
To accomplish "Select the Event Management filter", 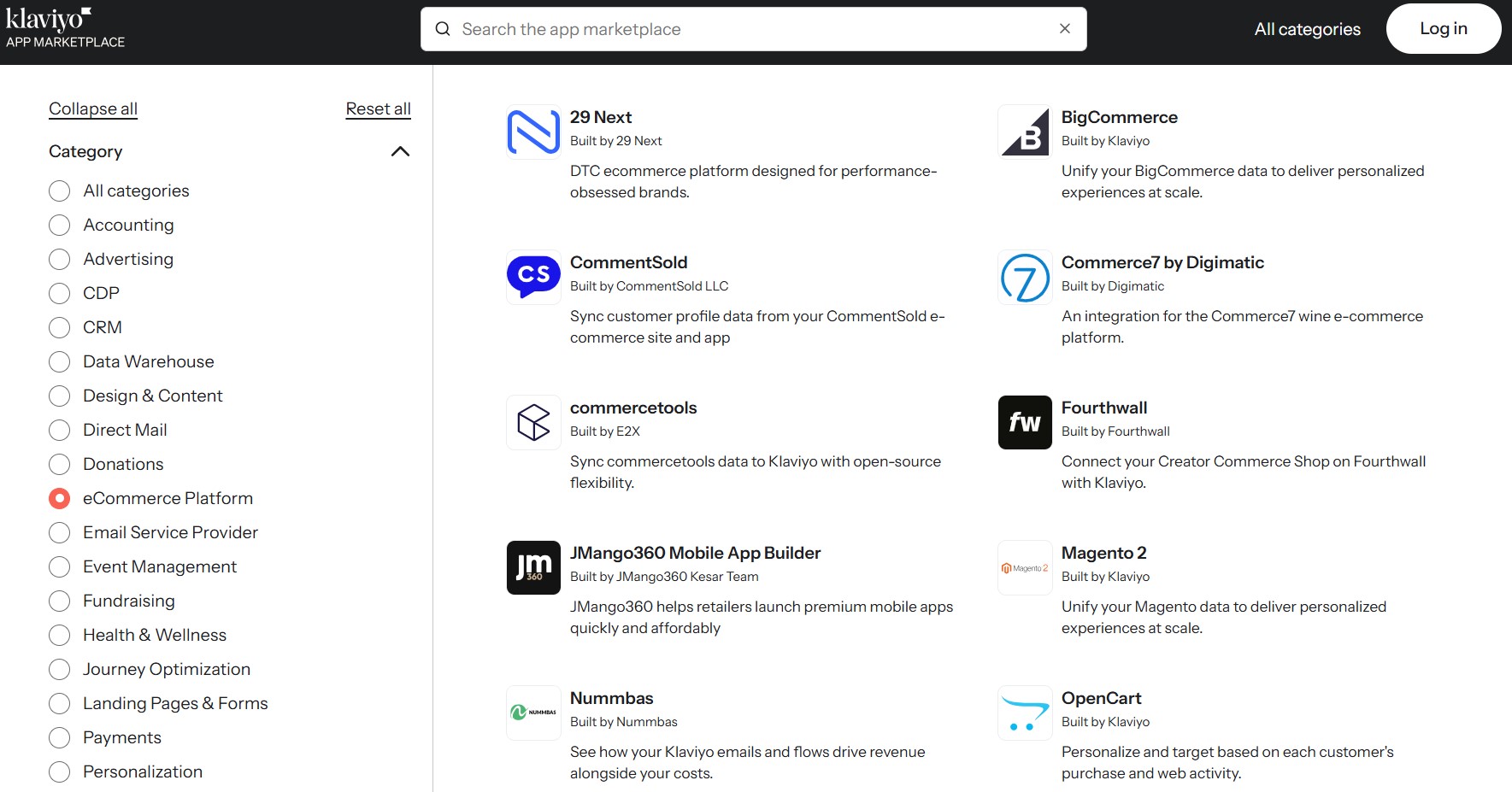I will coord(59,566).
